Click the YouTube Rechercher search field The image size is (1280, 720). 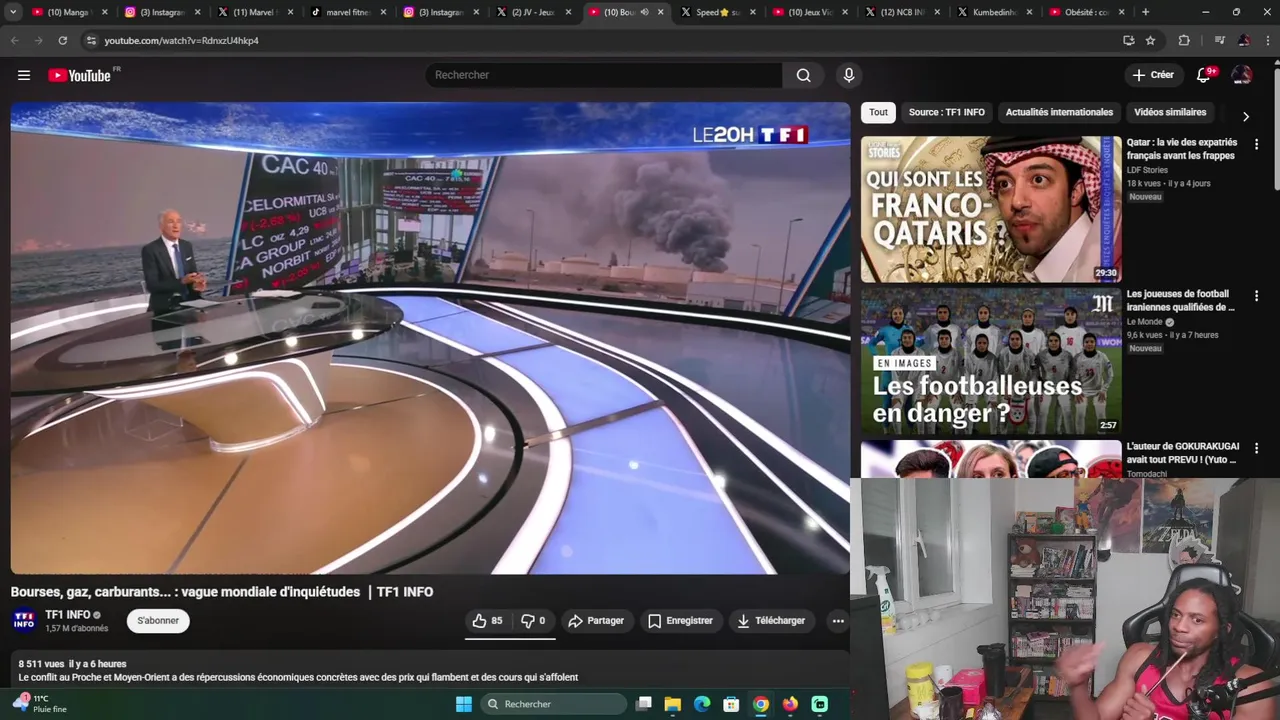[604, 75]
